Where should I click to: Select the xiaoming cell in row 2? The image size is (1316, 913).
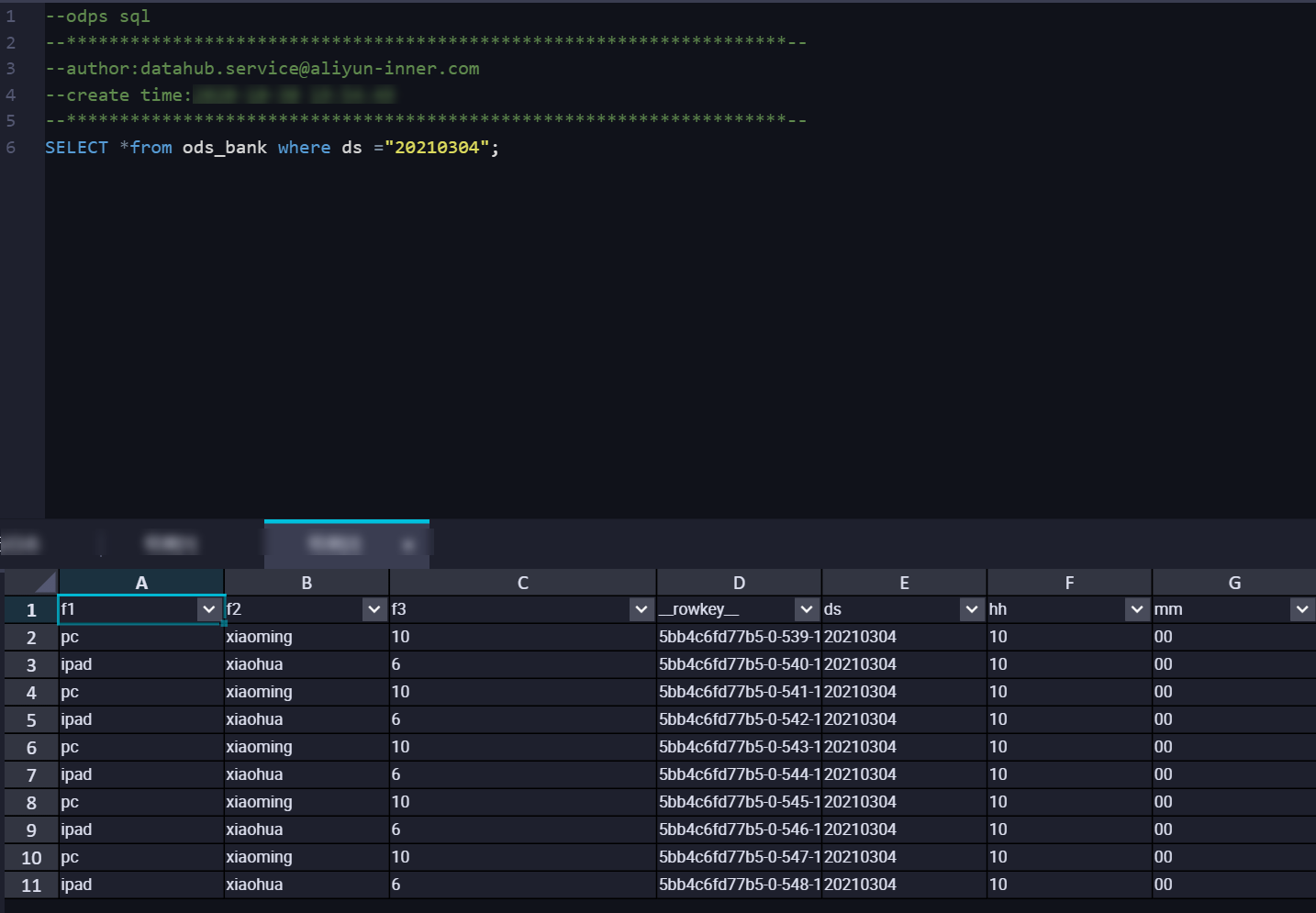[260, 637]
